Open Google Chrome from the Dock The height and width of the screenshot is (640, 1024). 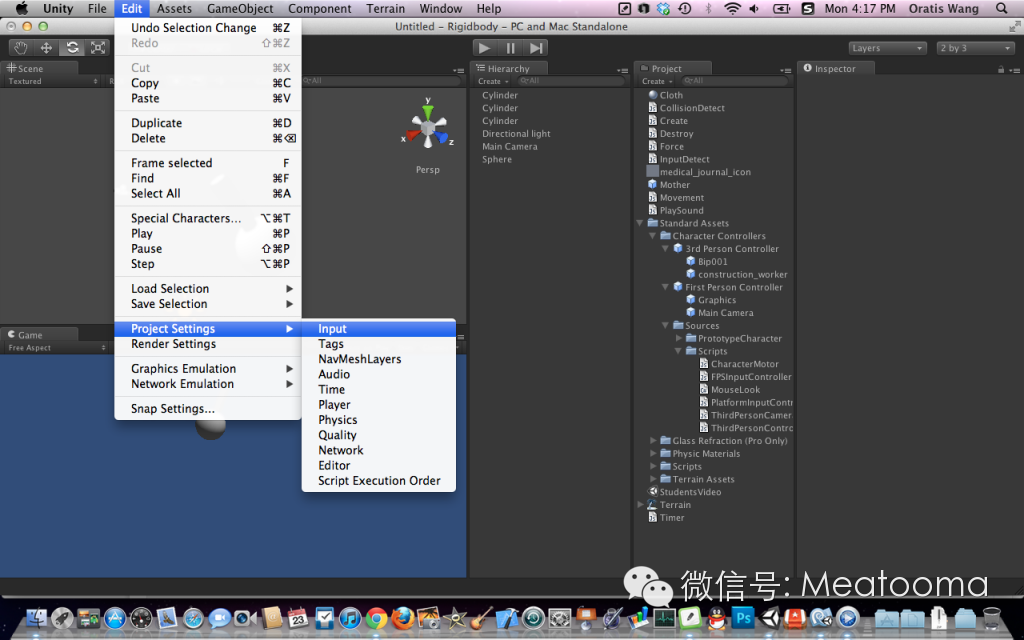point(376,616)
